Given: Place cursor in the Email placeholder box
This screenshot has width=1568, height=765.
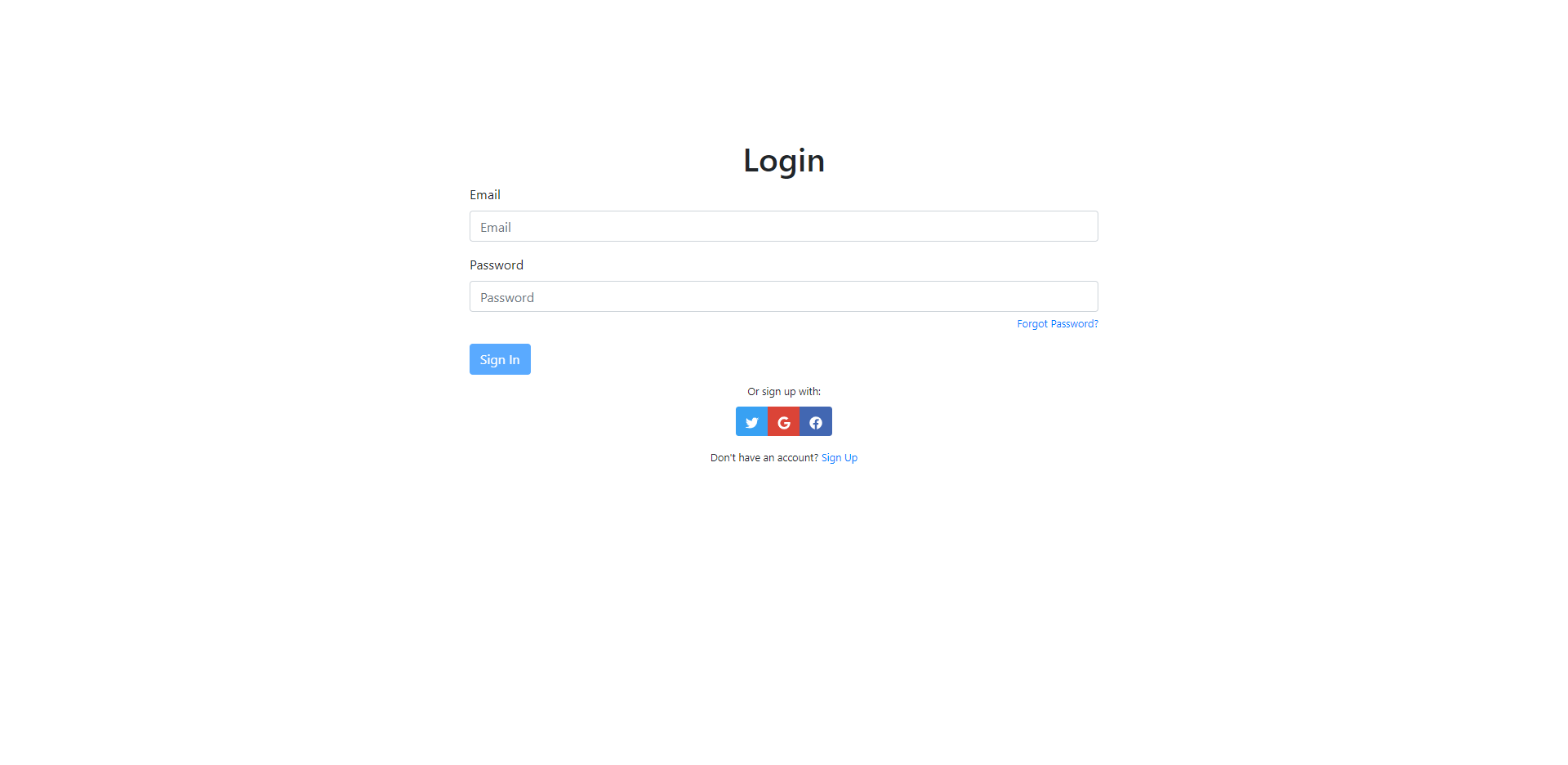Looking at the screenshot, I should 784,226.
